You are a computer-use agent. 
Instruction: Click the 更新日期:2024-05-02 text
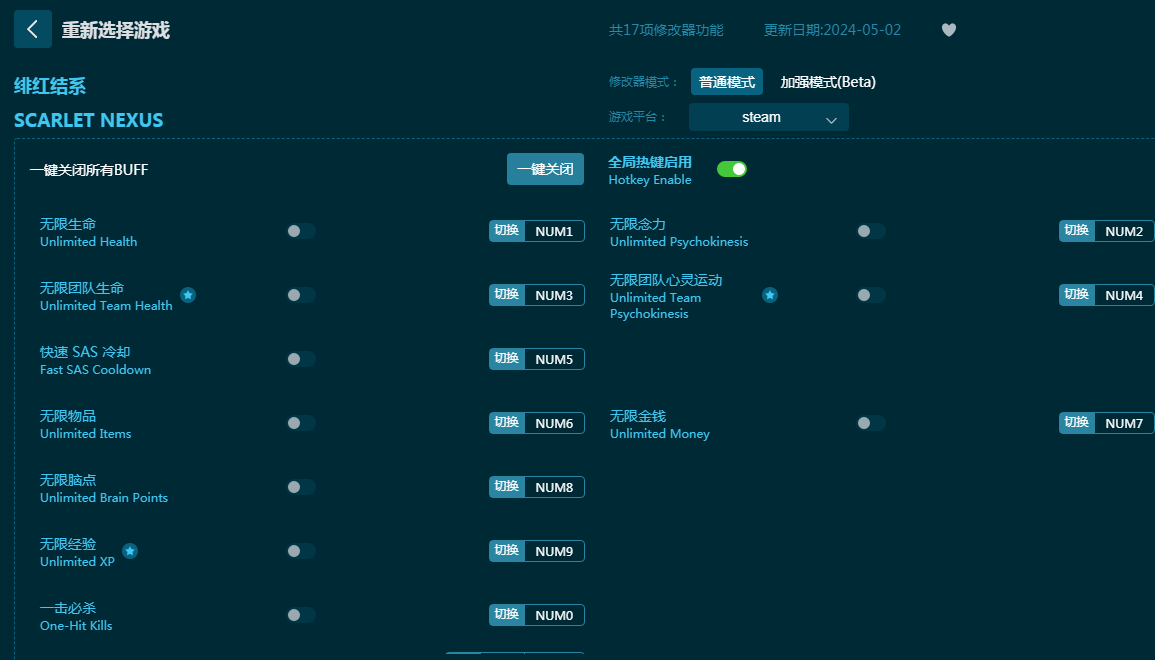click(832, 30)
